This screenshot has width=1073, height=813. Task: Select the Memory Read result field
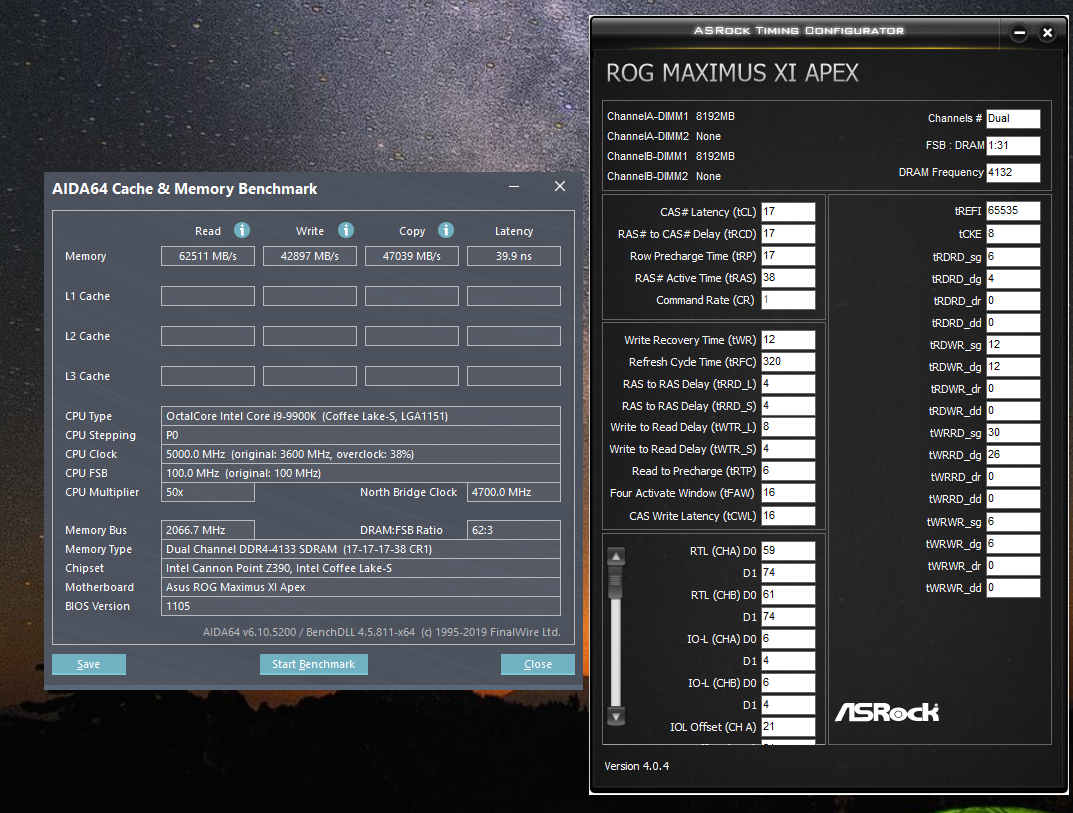coord(208,256)
